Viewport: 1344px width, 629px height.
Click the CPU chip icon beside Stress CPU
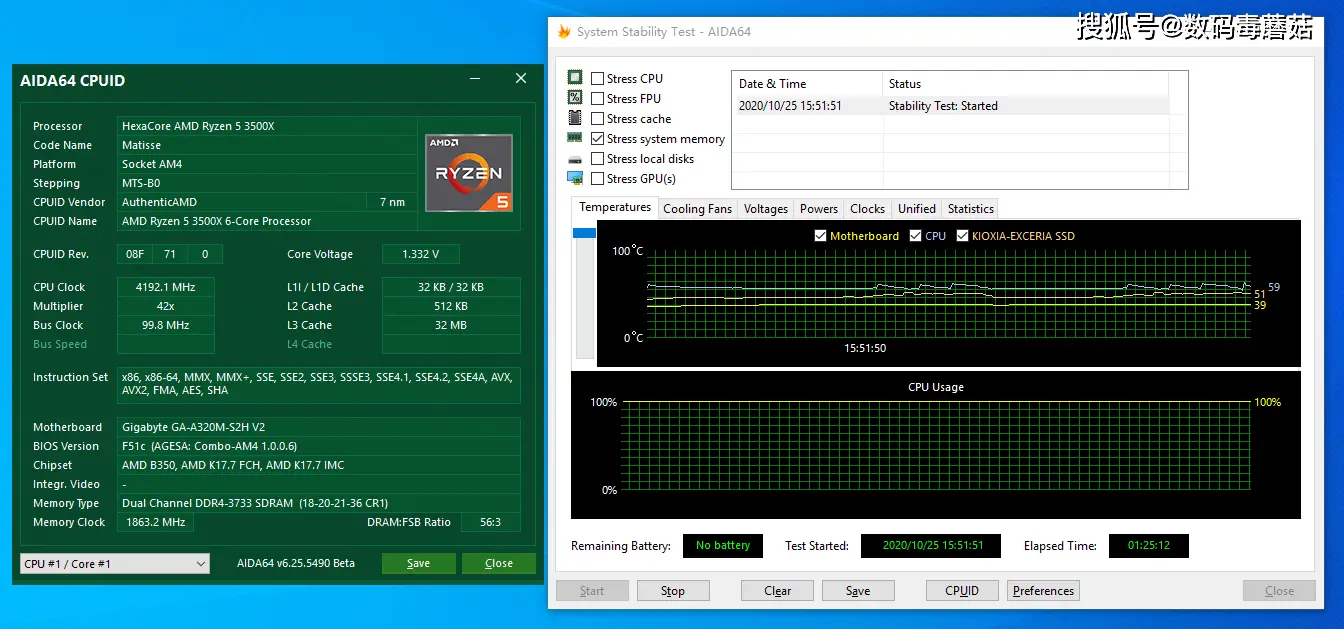pos(575,78)
